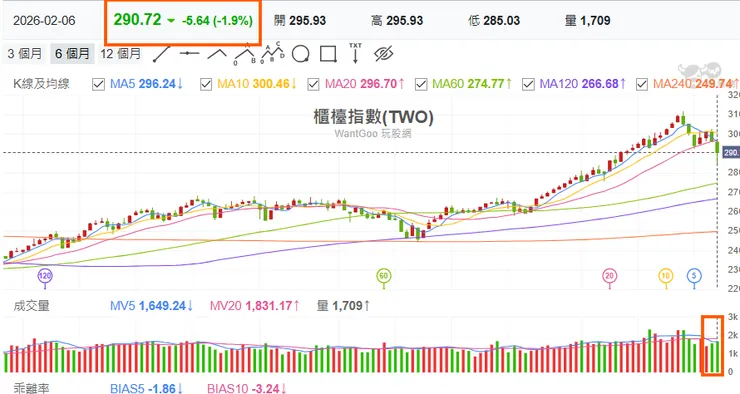Click the BIAS10 -3.24 value
This screenshot has width=740, height=394.
[244, 388]
